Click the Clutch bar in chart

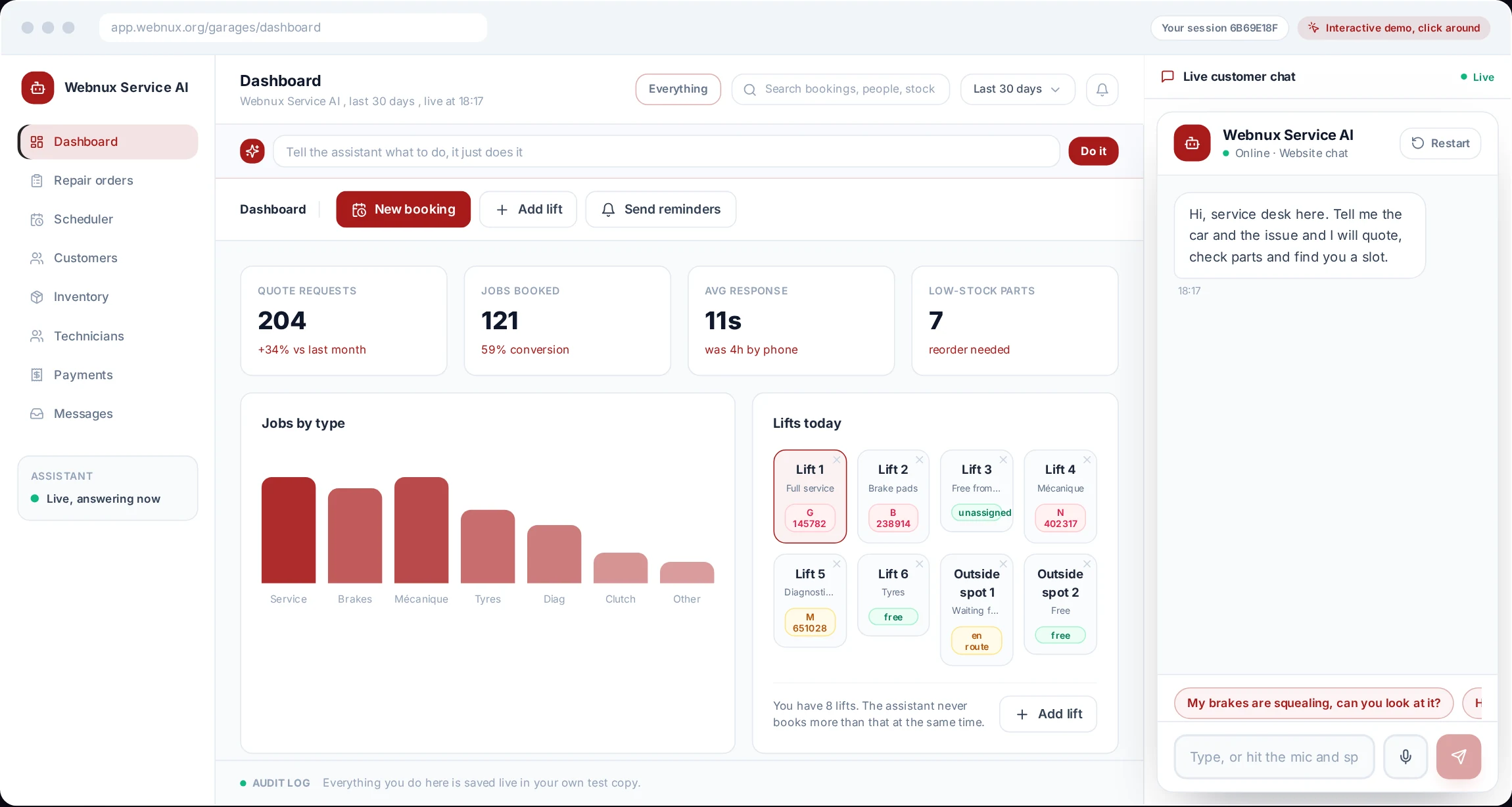pos(621,568)
